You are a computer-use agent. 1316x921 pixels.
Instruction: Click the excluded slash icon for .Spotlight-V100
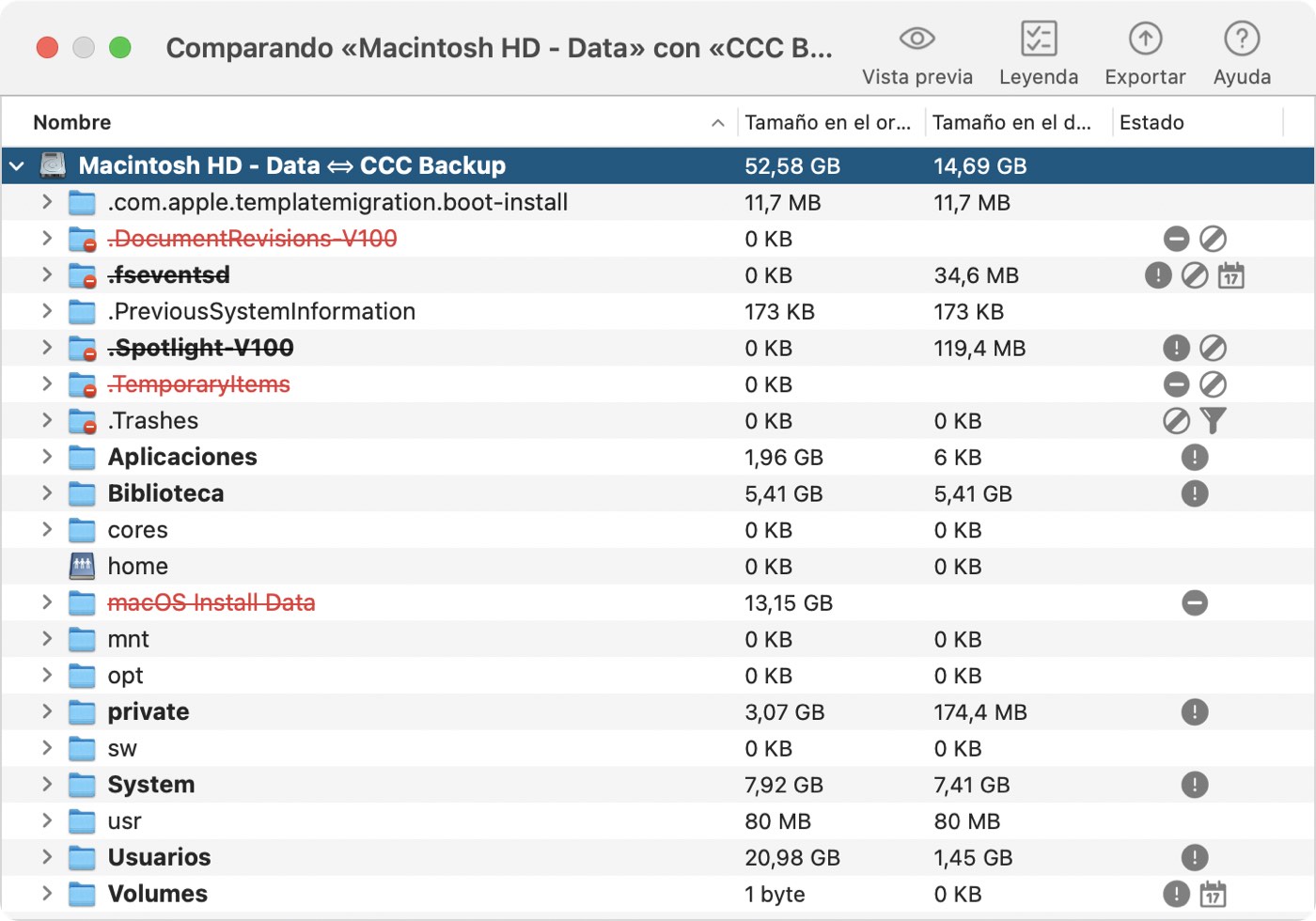point(1213,348)
